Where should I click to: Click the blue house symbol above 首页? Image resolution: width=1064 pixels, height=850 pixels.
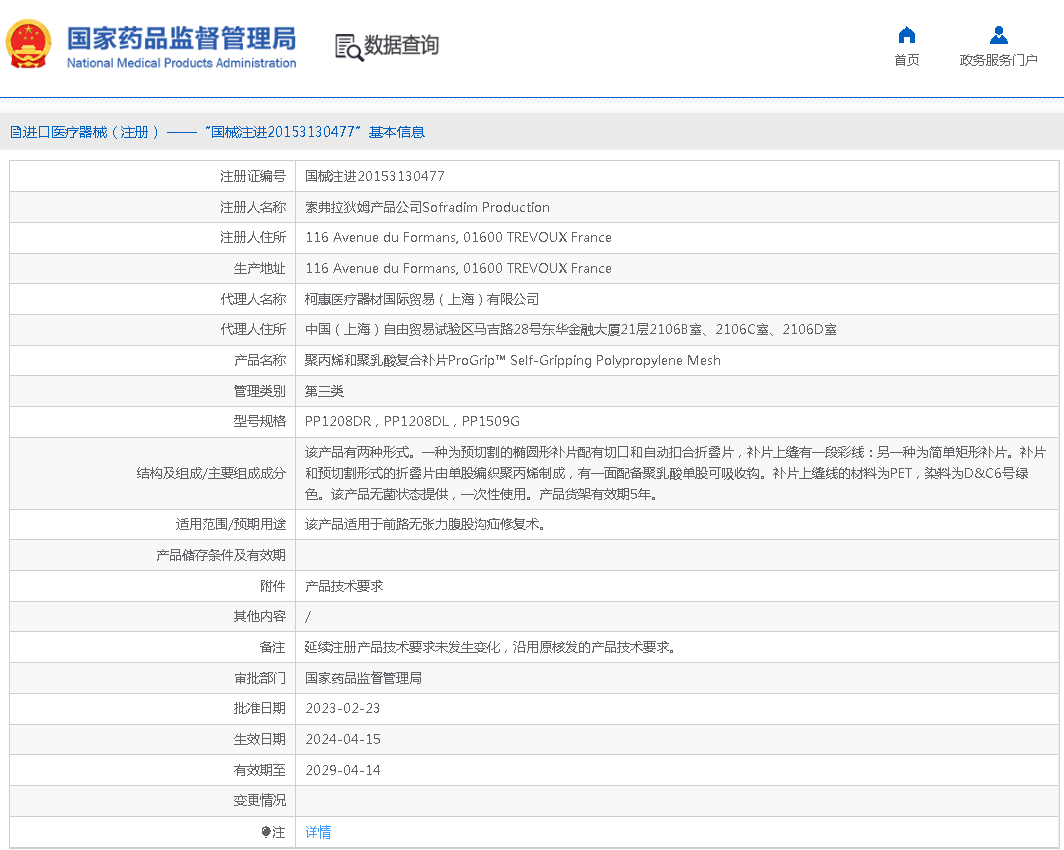[x=906, y=34]
